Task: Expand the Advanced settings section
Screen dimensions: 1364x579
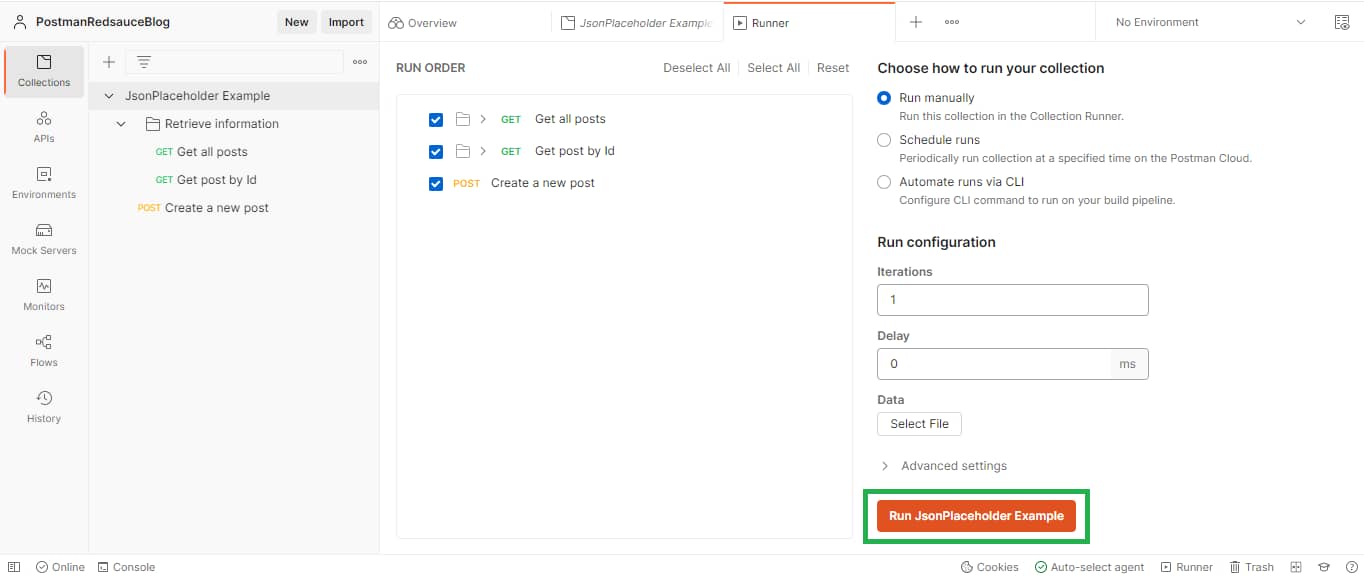Action: coord(943,466)
